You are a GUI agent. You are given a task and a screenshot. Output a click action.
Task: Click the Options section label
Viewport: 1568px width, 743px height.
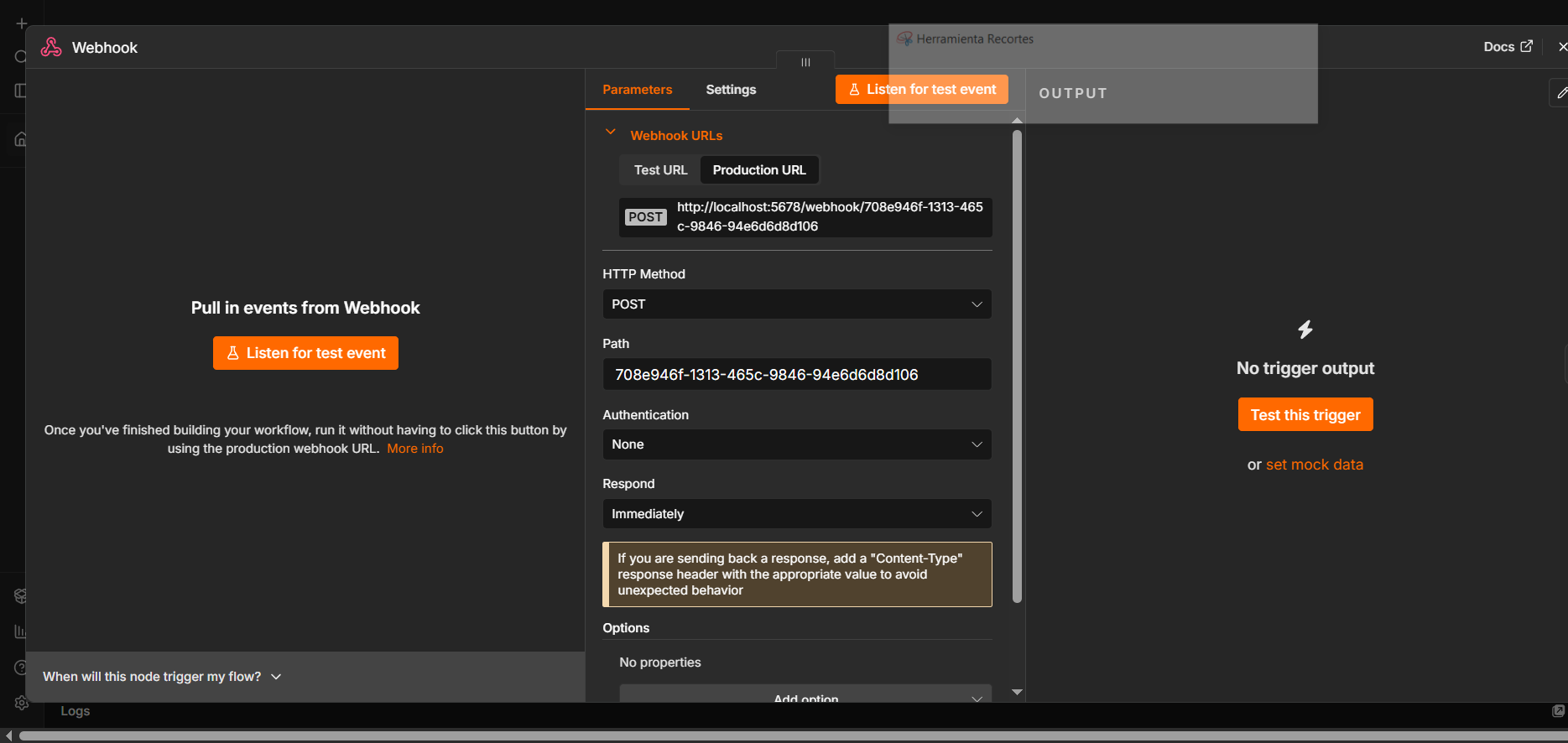pyautogui.click(x=626, y=628)
